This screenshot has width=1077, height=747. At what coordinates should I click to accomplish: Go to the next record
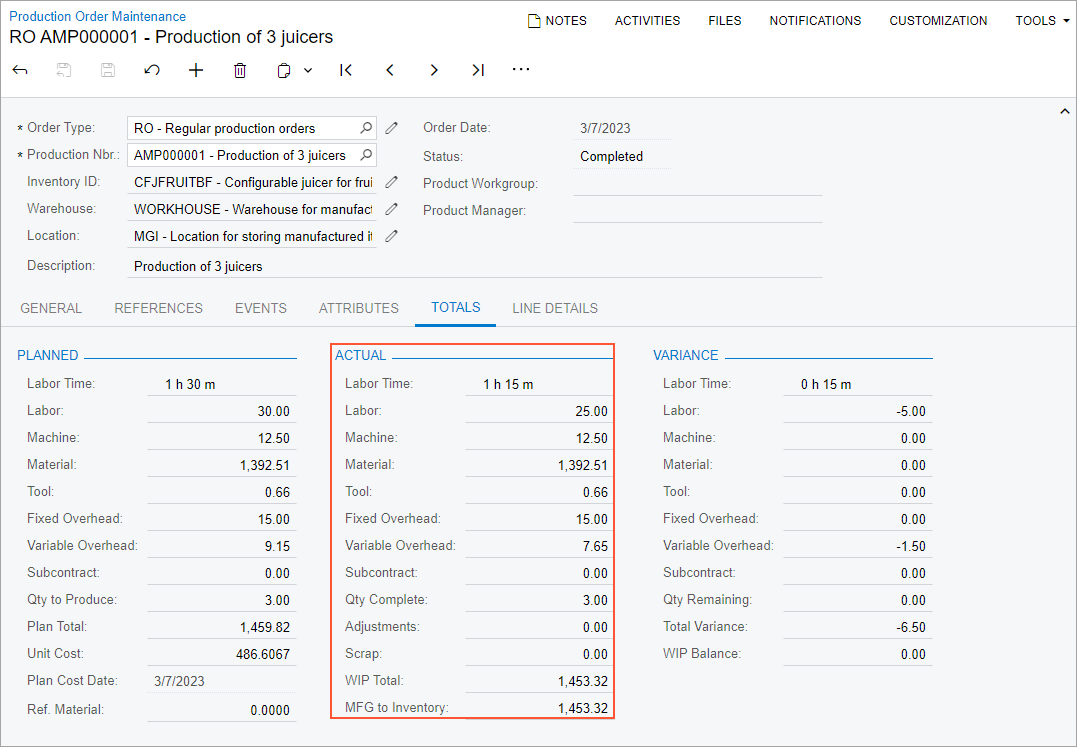[434, 70]
